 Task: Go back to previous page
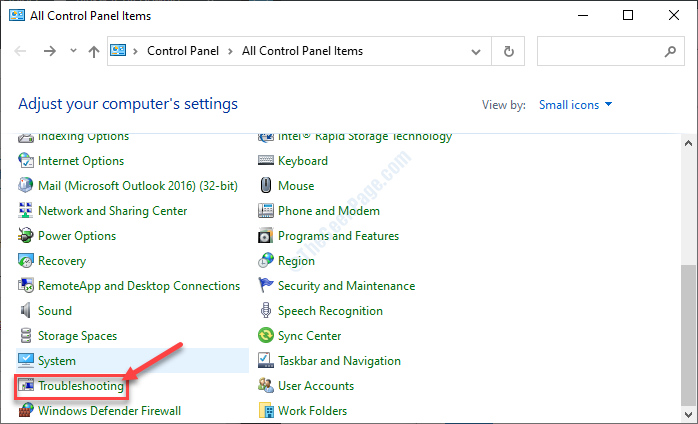click(x=20, y=51)
